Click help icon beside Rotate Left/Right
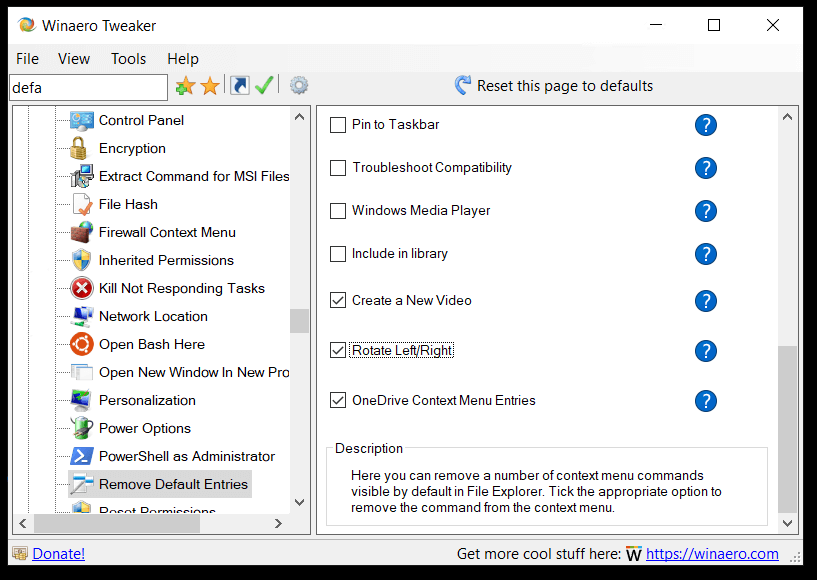Image resolution: width=817 pixels, height=580 pixels. (x=706, y=351)
